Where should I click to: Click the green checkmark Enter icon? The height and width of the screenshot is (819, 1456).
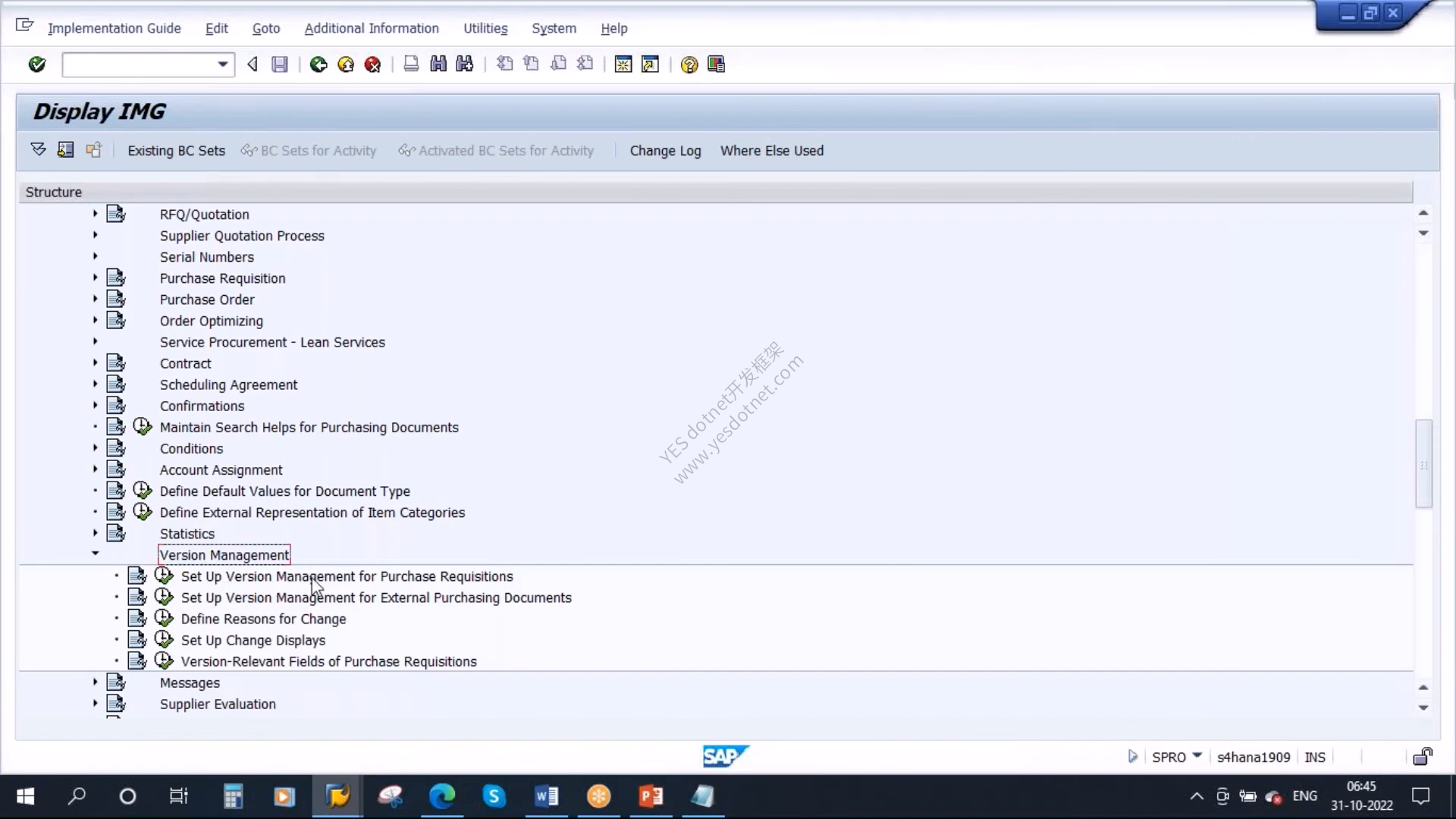pos(36,64)
